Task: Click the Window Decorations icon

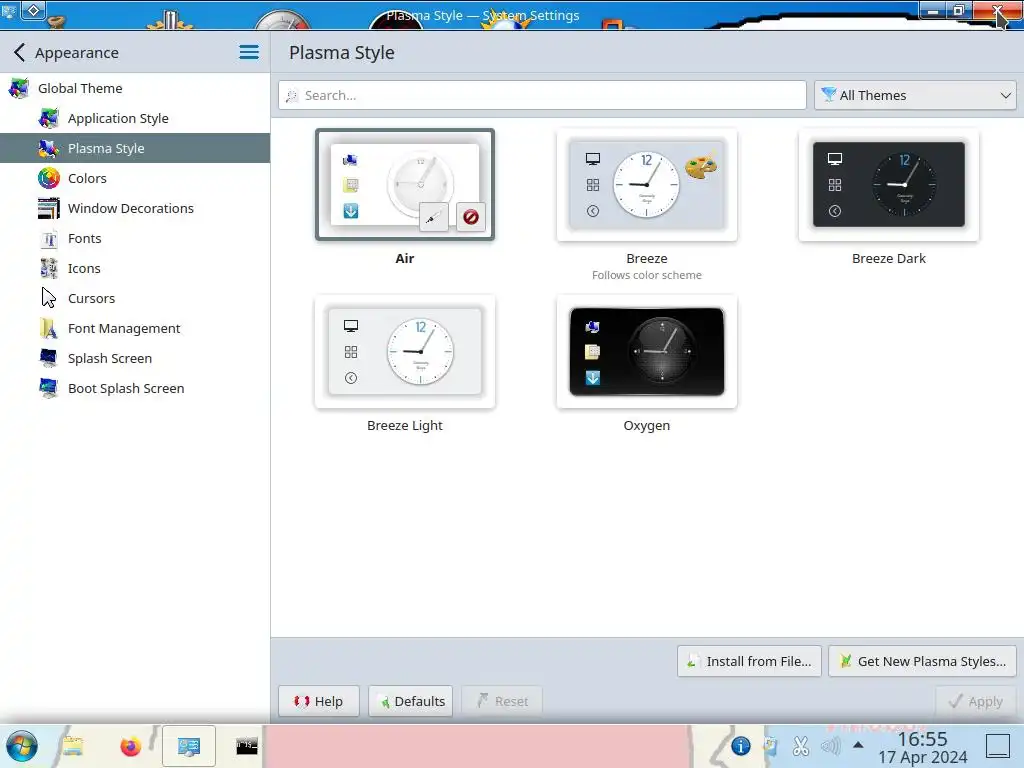Action: pos(48,208)
